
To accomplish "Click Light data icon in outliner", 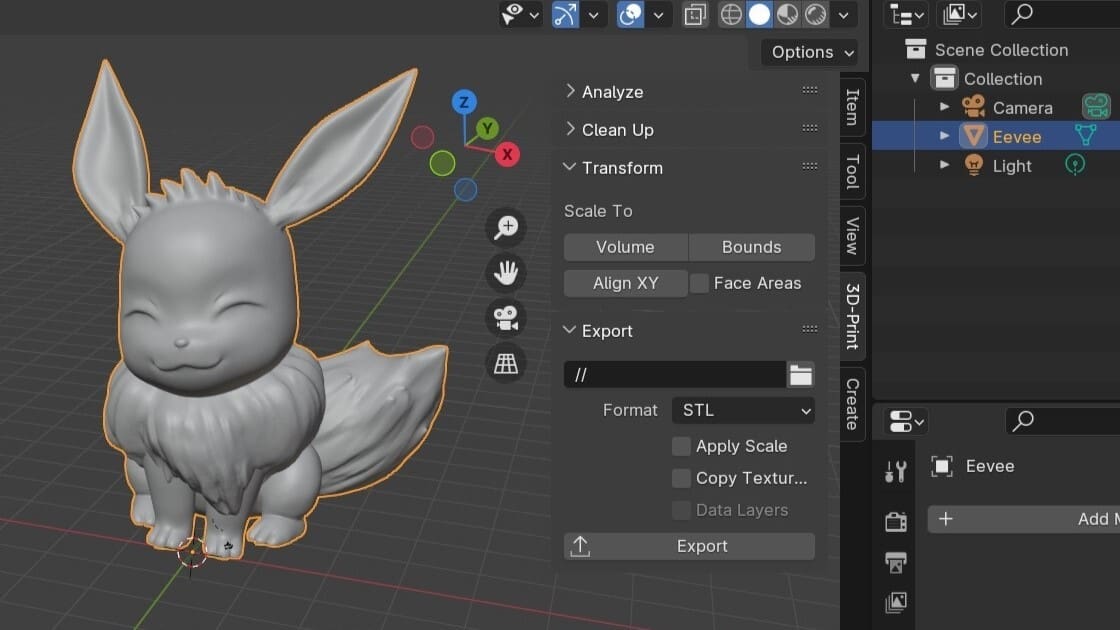I will (1075, 164).
